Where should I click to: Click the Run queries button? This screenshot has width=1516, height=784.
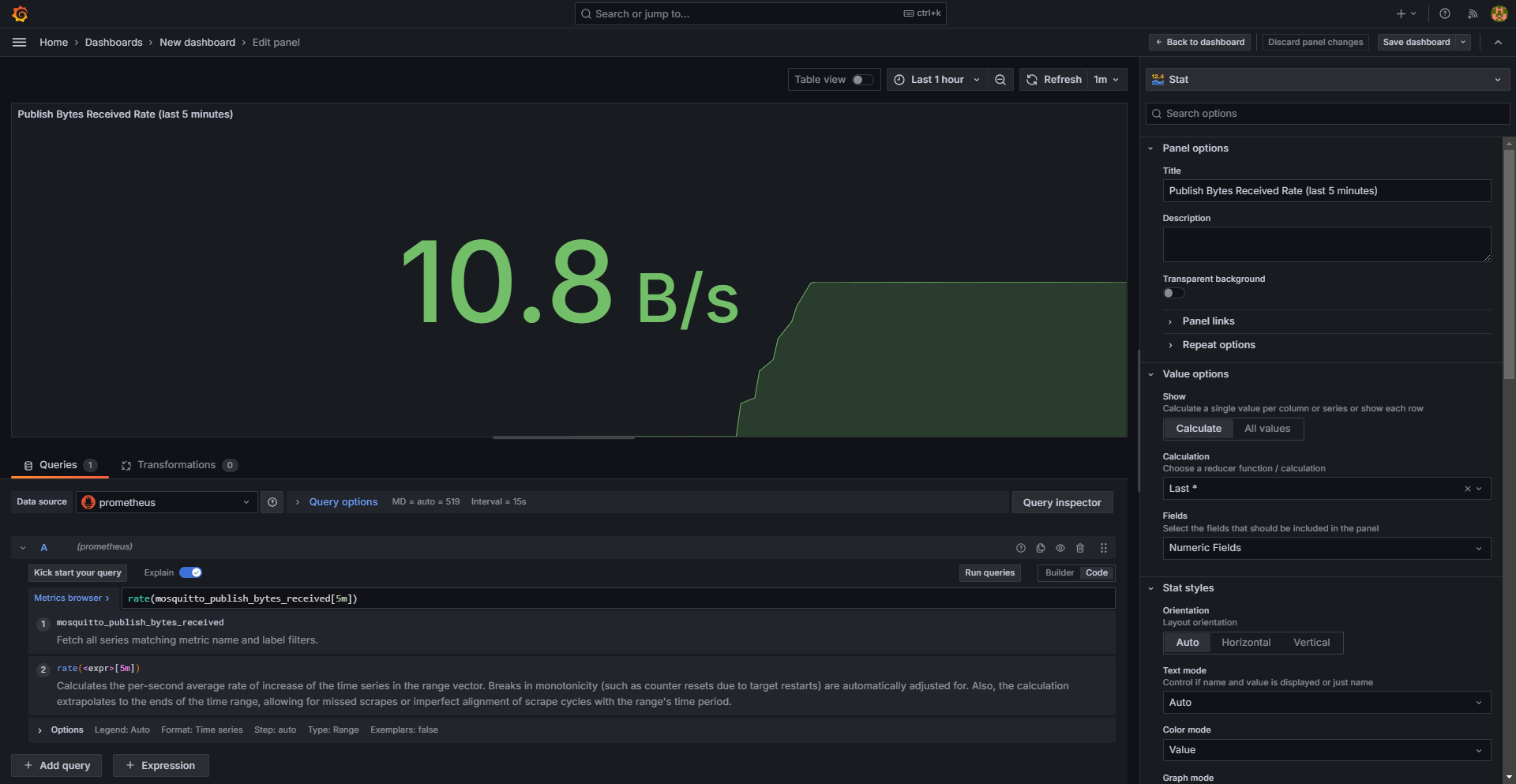[989, 572]
